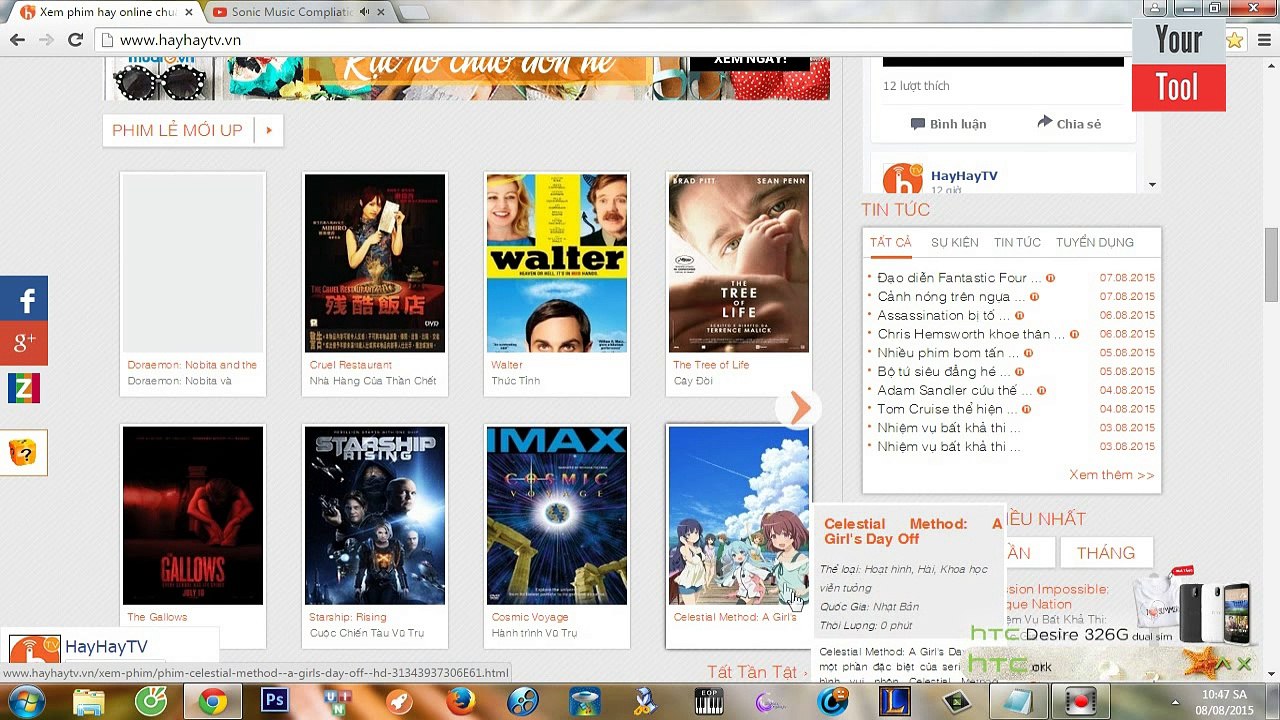The height and width of the screenshot is (720, 1280).
Task: Switch to the Sonic Music Compilation tab
Action: pos(292,12)
